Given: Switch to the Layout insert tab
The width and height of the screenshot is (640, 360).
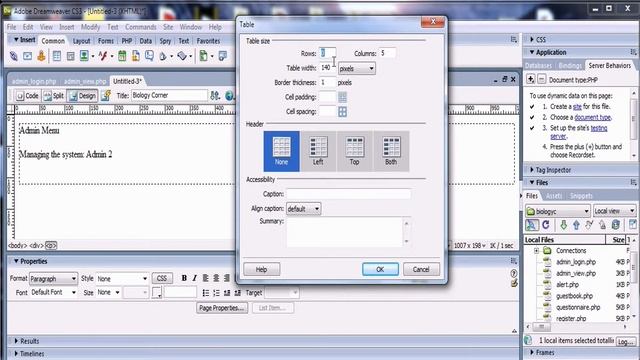Looking at the screenshot, I should coord(81,41).
